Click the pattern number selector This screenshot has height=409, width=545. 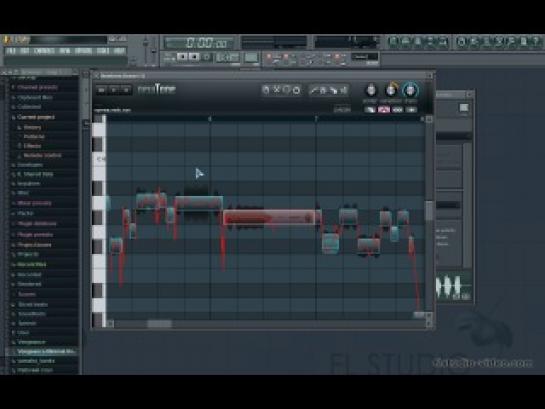click(x=251, y=57)
